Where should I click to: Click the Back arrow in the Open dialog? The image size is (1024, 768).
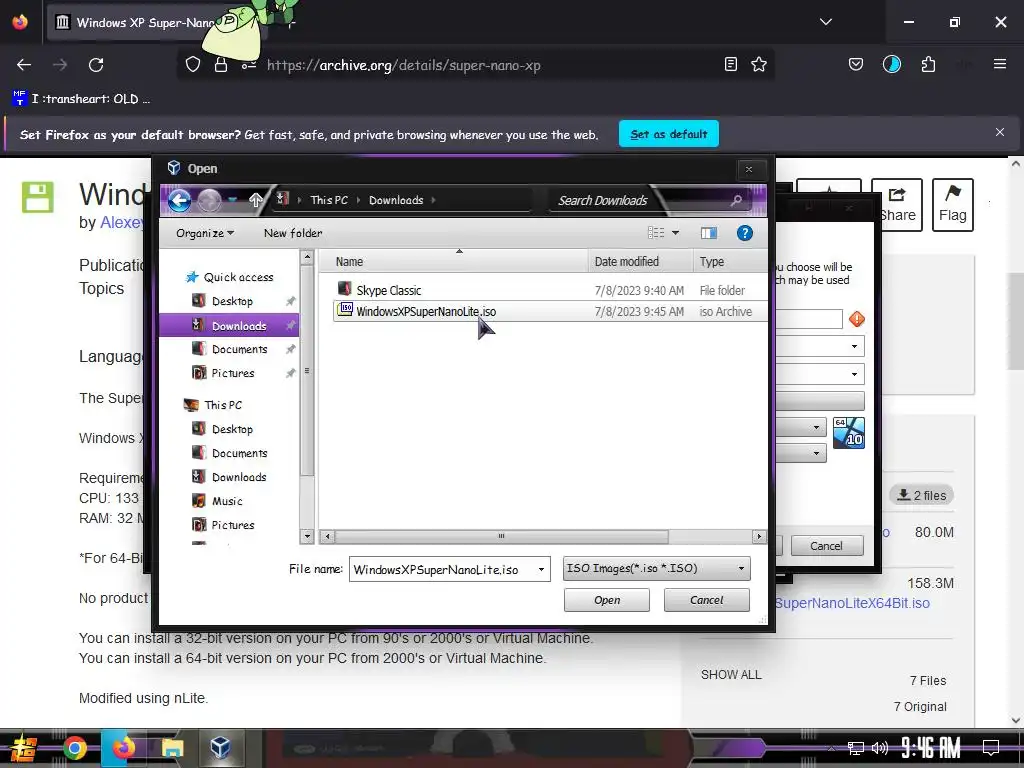(x=180, y=200)
